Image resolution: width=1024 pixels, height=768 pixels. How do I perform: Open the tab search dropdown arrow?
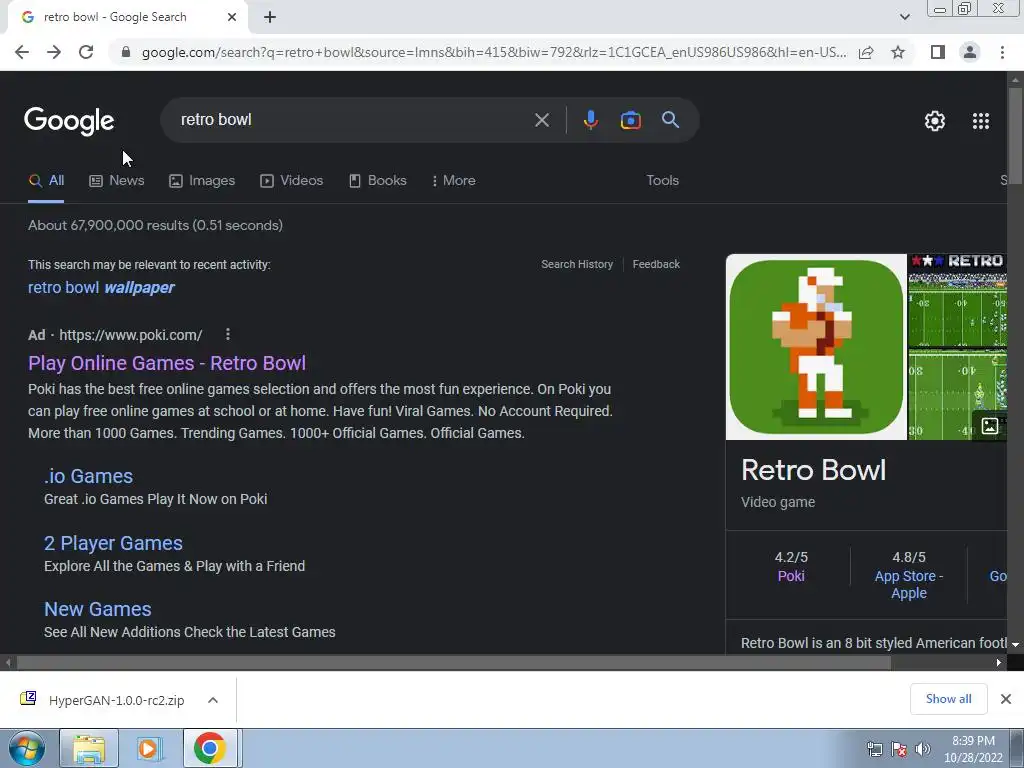pos(904,18)
